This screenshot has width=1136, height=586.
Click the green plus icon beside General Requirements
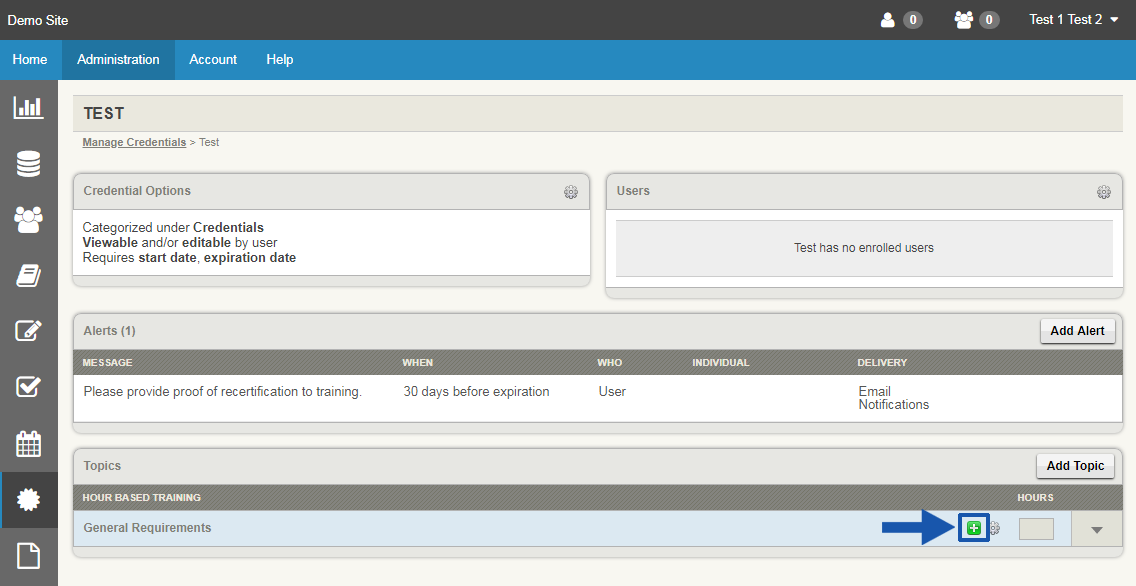pyautogui.click(x=973, y=527)
